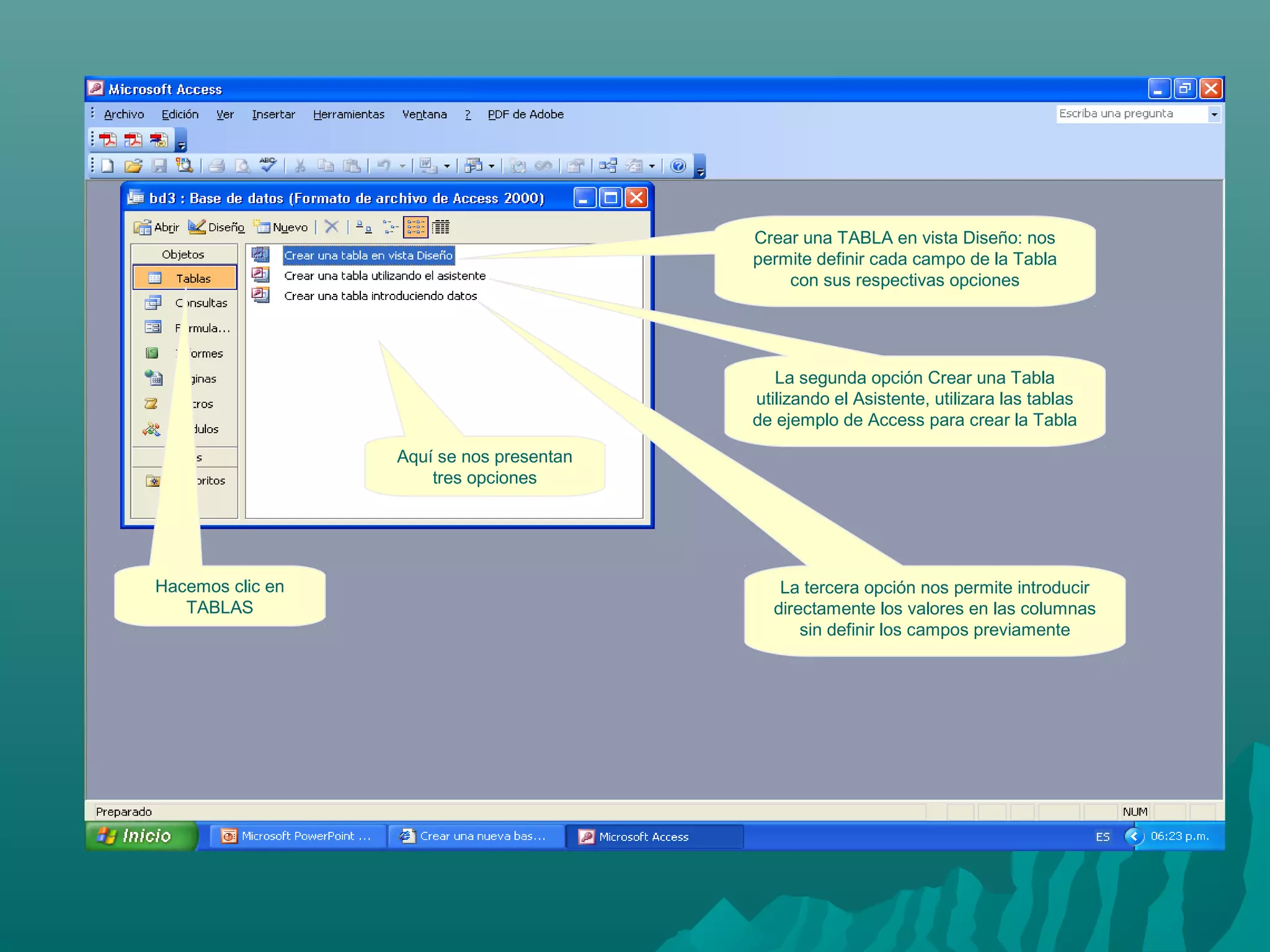
Task: Click the second Adobe PDF icon
Action: point(133,140)
